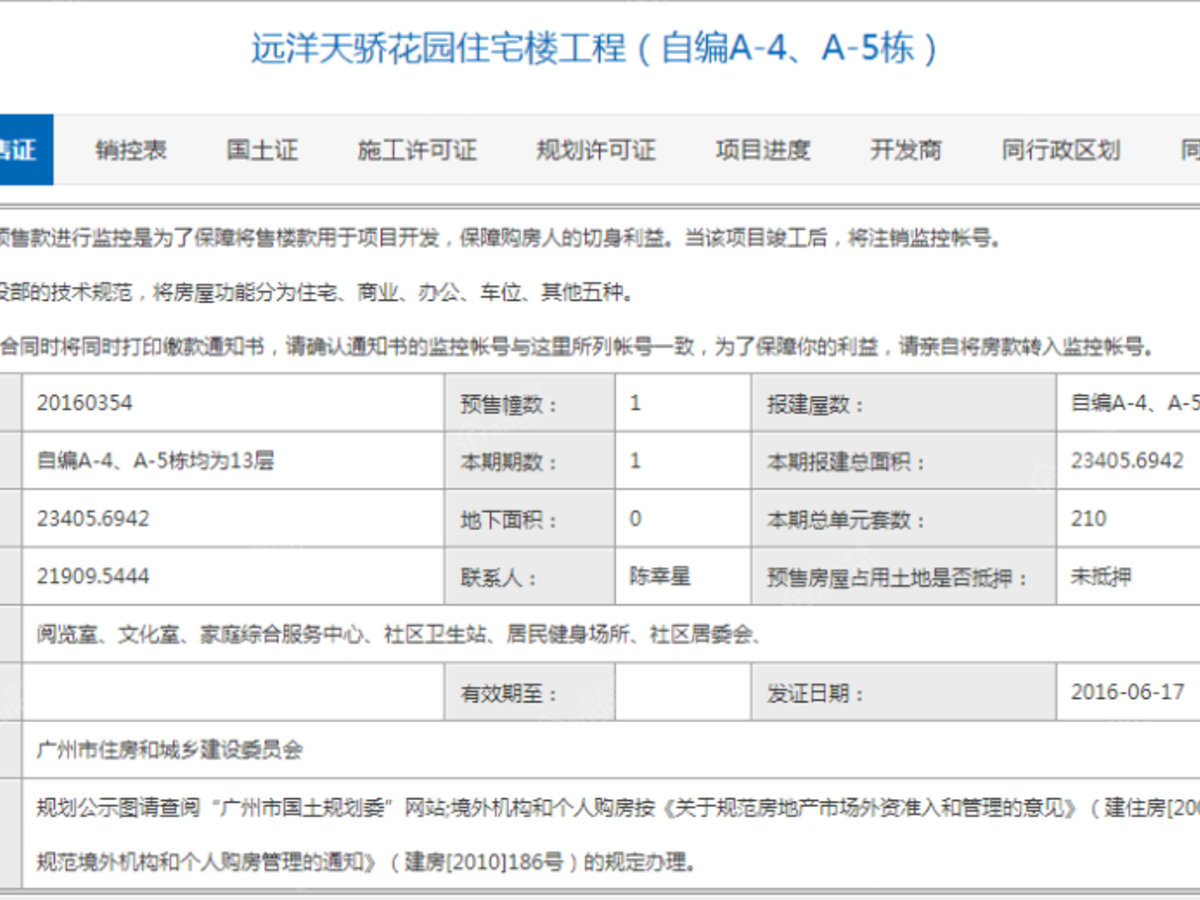Click the note starting with 规划公示图请查阅
The height and width of the screenshot is (900, 1200).
click(618, 807)
